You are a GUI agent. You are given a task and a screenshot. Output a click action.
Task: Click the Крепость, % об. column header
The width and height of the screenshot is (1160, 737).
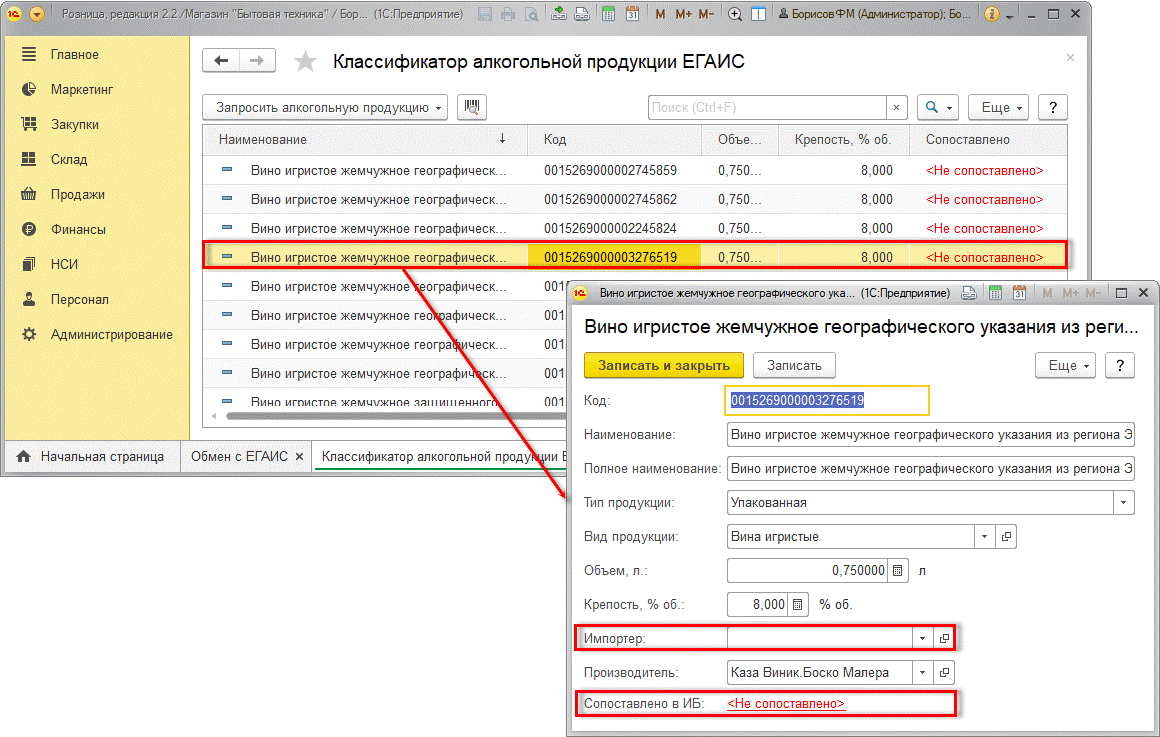pos(843,139)
